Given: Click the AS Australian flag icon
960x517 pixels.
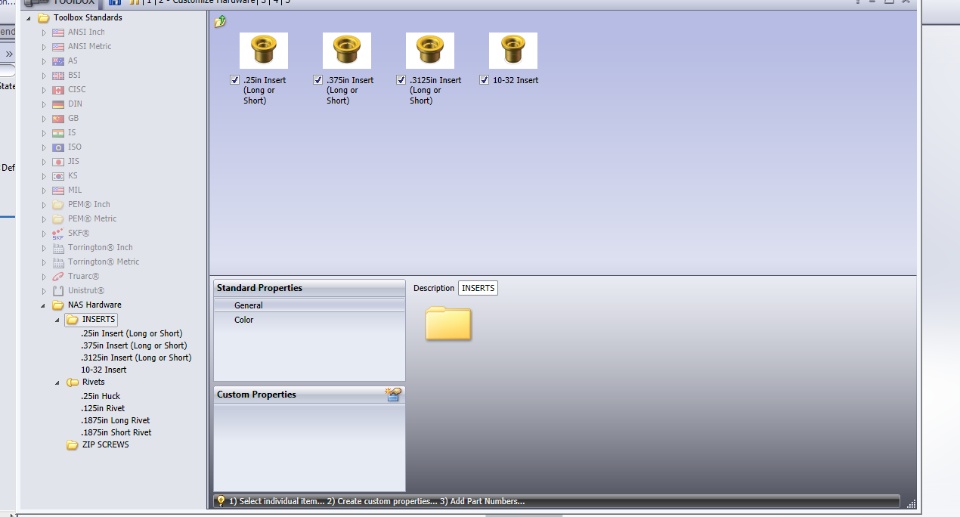Looking at the screenshot, I should 58,61.
